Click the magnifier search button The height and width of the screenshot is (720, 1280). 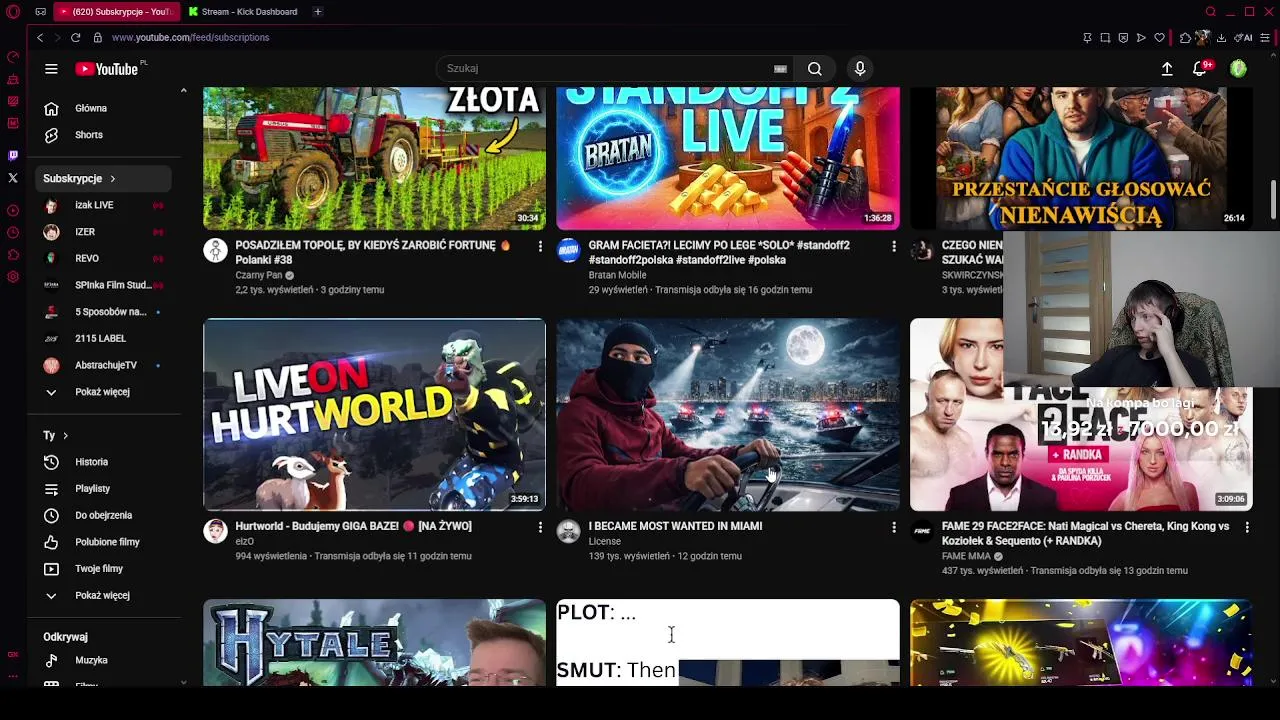[815, 69]
